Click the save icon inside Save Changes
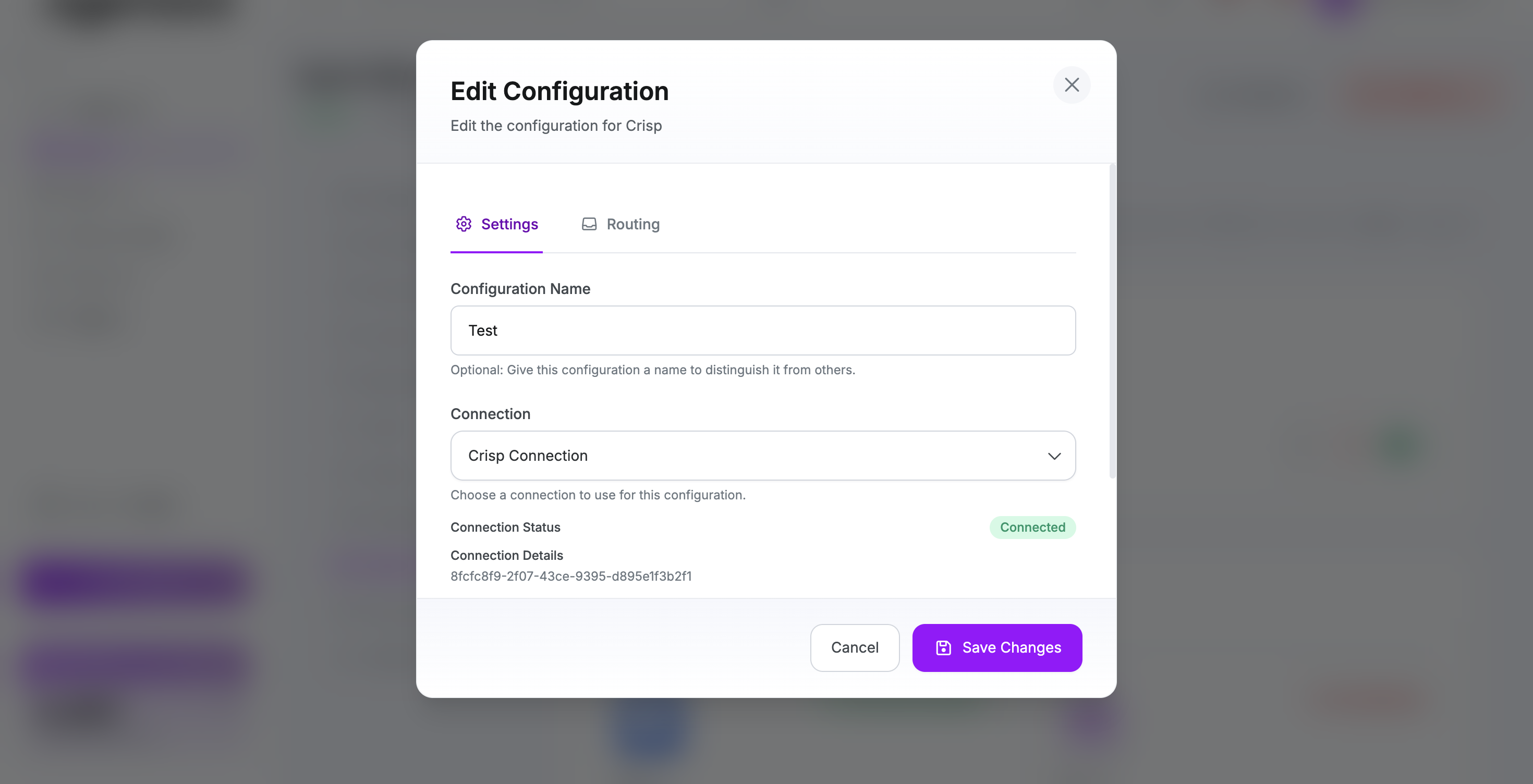 click(943, 648)
